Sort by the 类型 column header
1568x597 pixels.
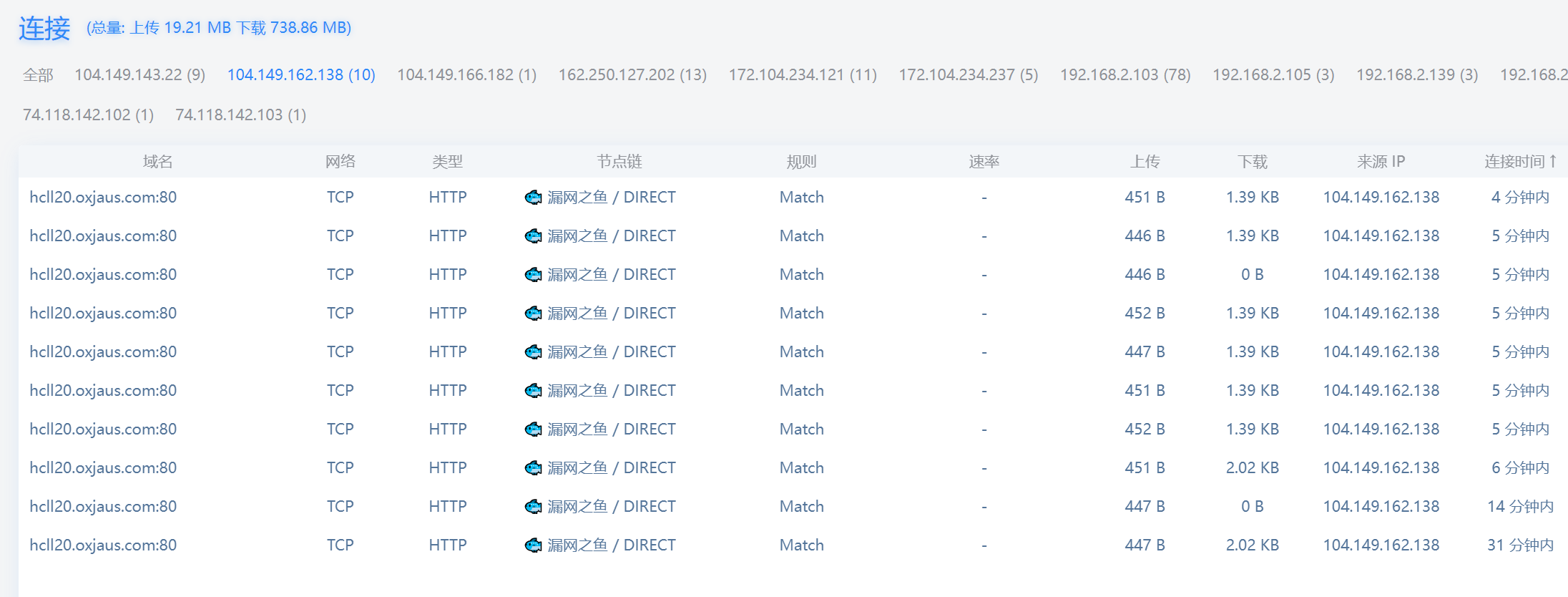coord(448,162)
